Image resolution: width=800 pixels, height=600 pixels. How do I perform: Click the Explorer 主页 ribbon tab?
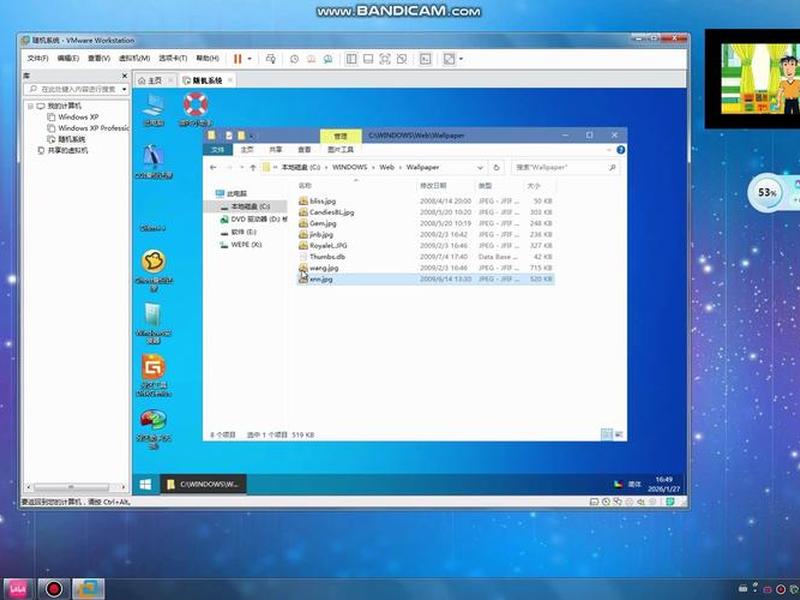[x=247, y=149]
